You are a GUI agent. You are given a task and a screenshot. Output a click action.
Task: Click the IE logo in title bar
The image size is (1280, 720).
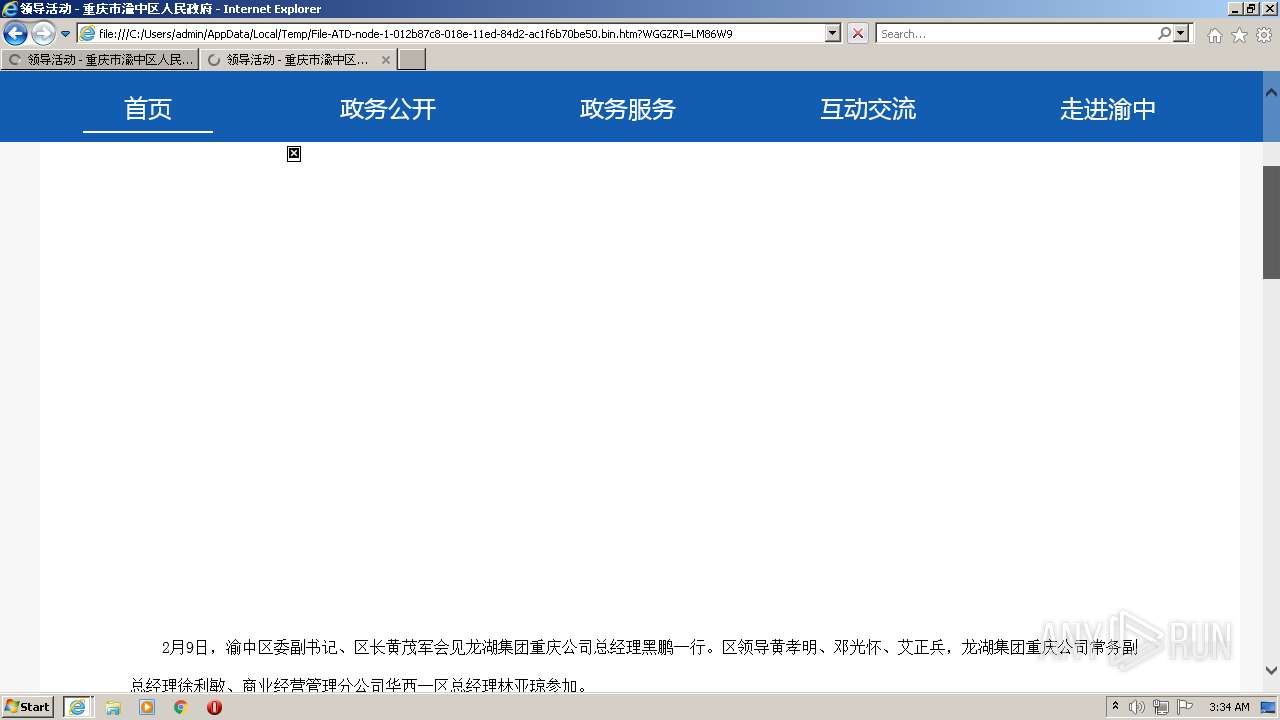10,9
